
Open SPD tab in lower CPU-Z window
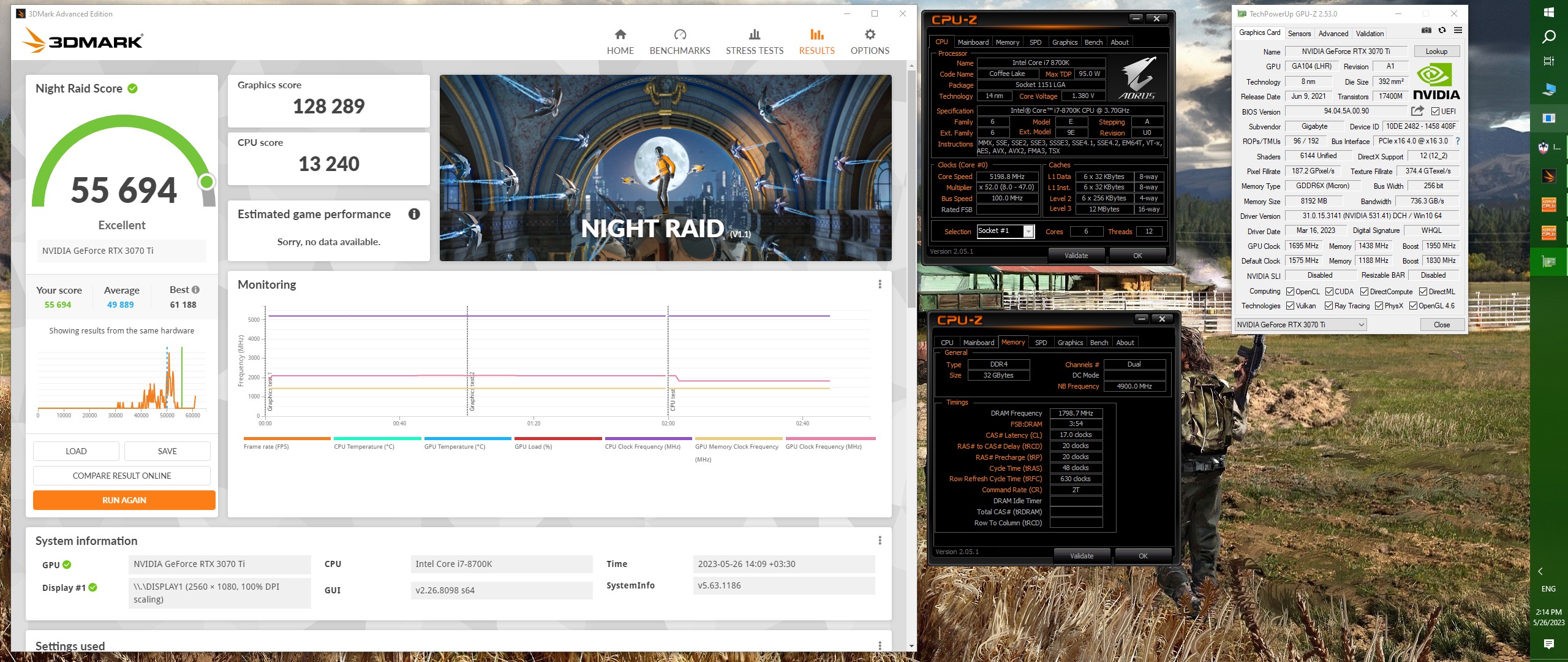coord(1041,343)
